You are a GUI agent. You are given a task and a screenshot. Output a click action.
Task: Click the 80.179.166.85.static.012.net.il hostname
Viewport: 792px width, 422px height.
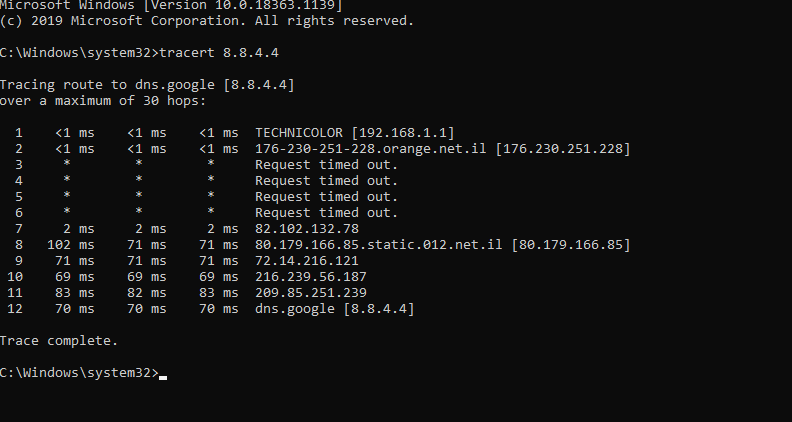pyautogui.click(x=378, y=245)
